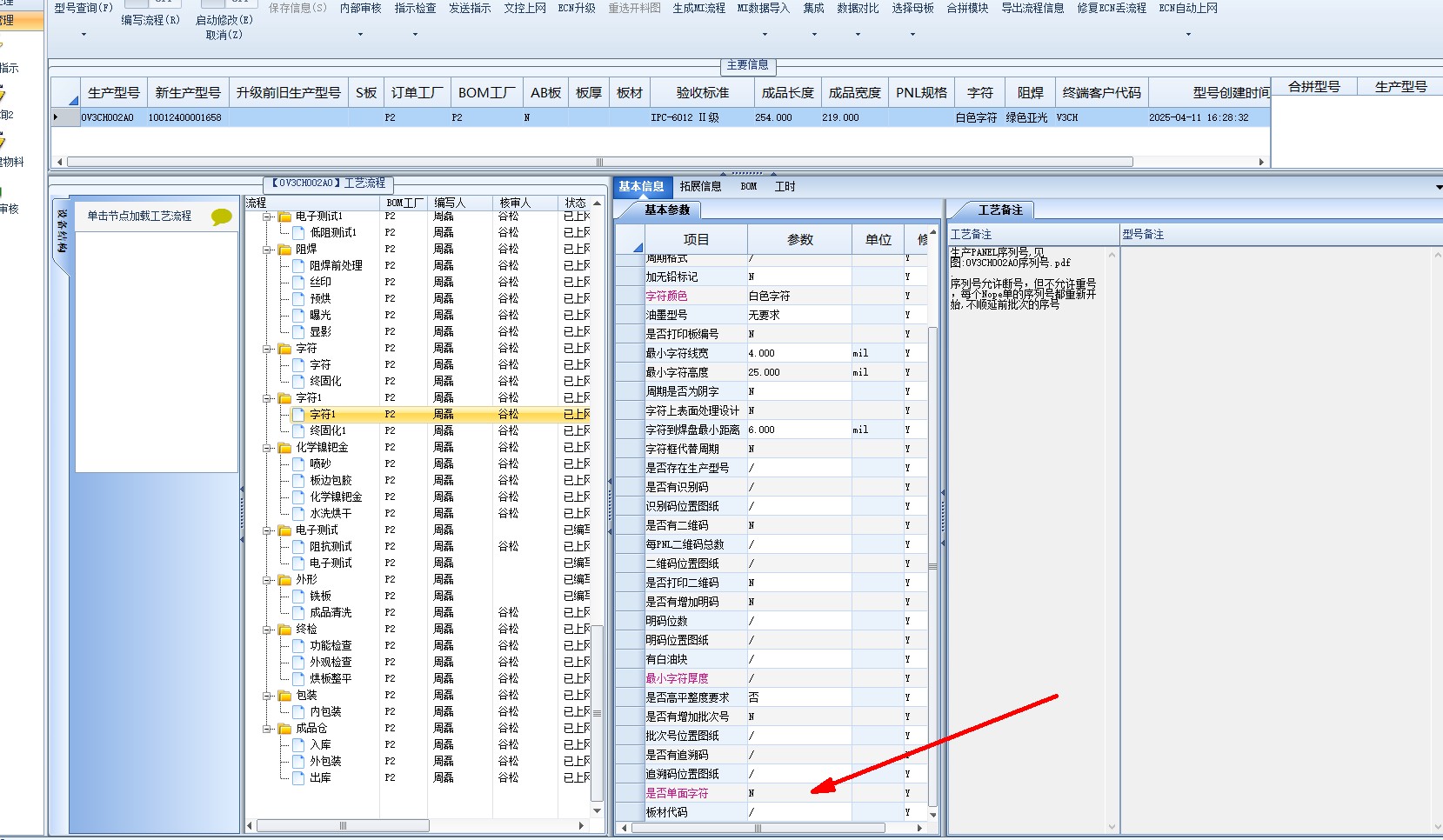The height and width of the screenshot is (840, 1443).
Task: Click the 发送指示 toolbar button
Action: click(470, 8)
